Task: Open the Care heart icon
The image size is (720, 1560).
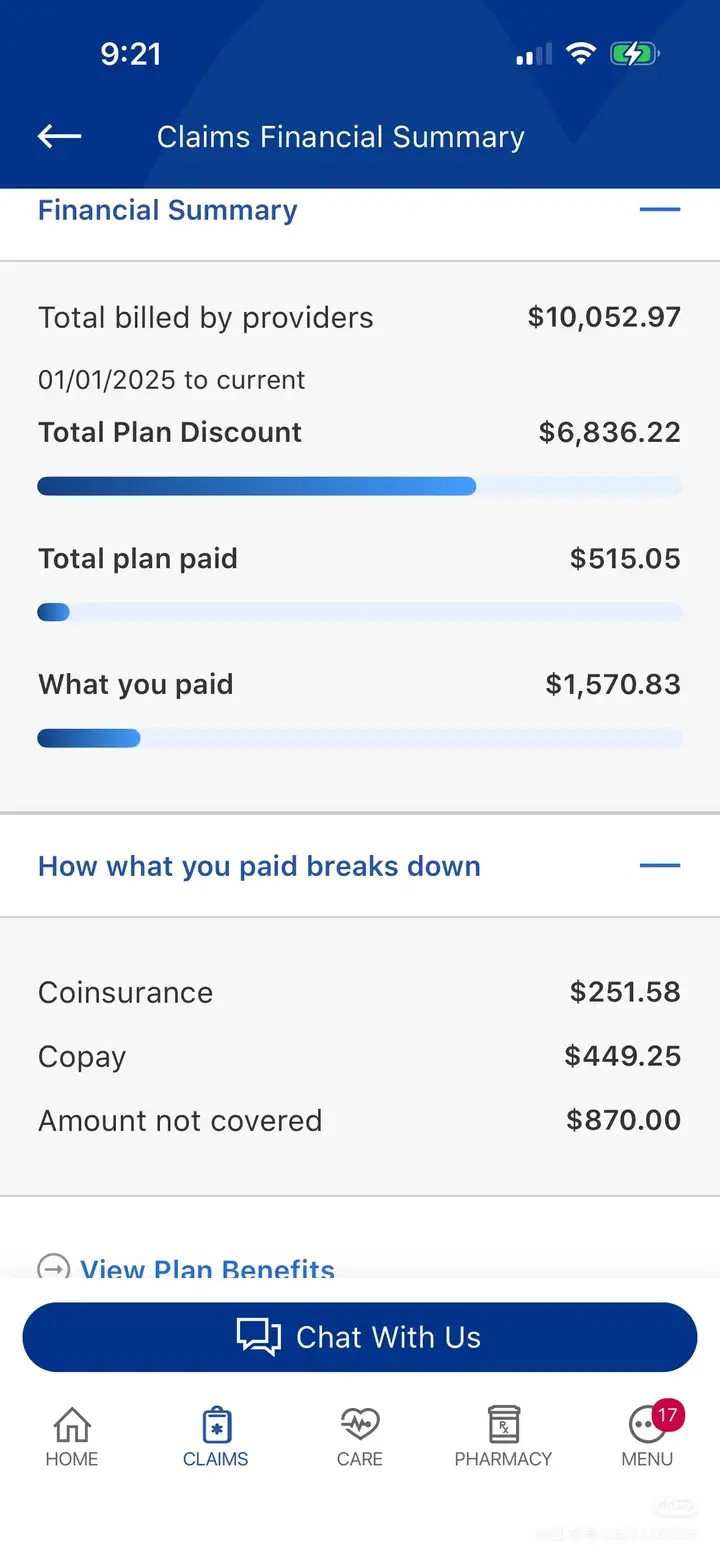Action: 360,1423
